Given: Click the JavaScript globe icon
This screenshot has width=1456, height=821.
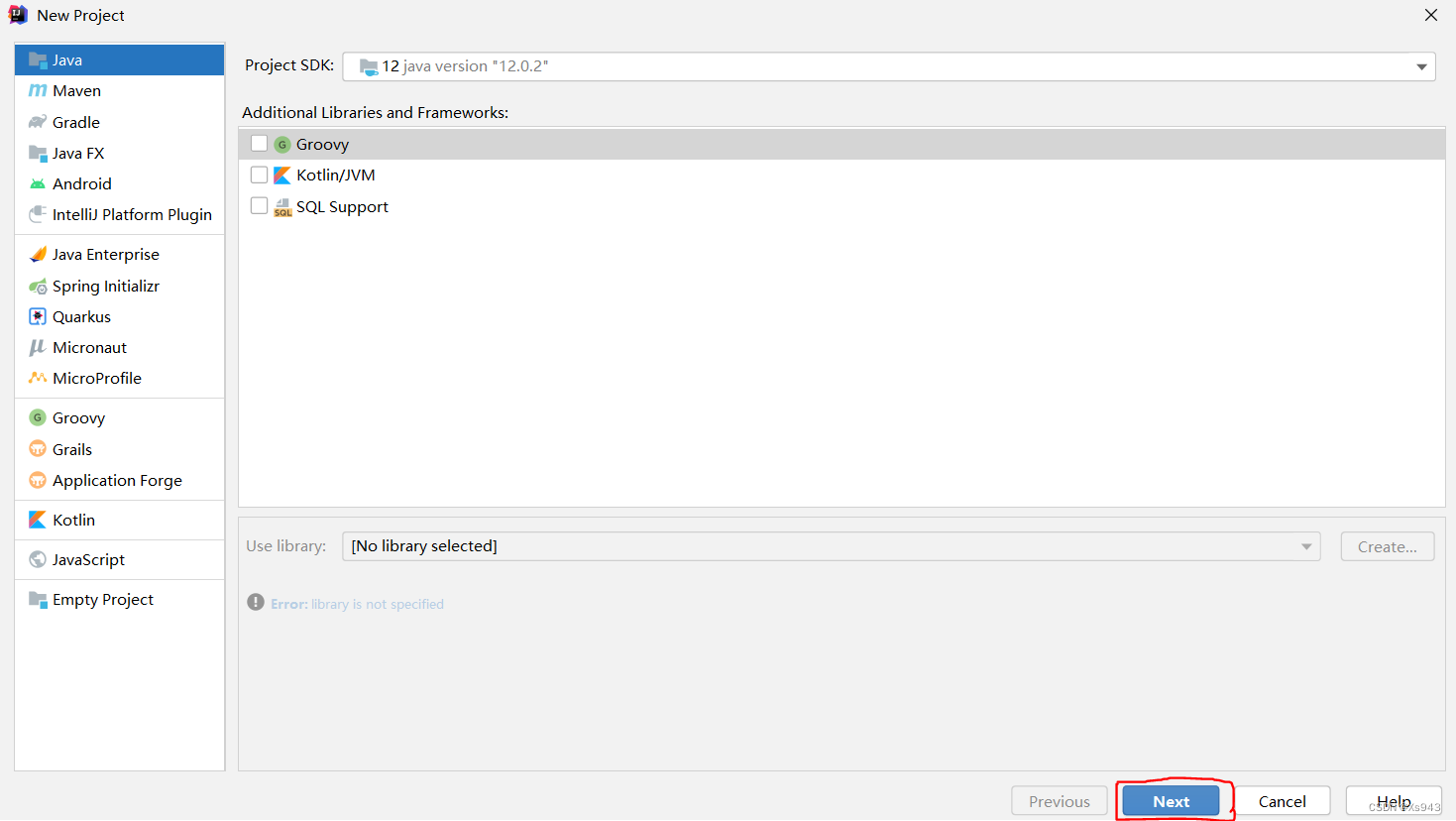Looking at the screenshot, I should click(38, 559).
